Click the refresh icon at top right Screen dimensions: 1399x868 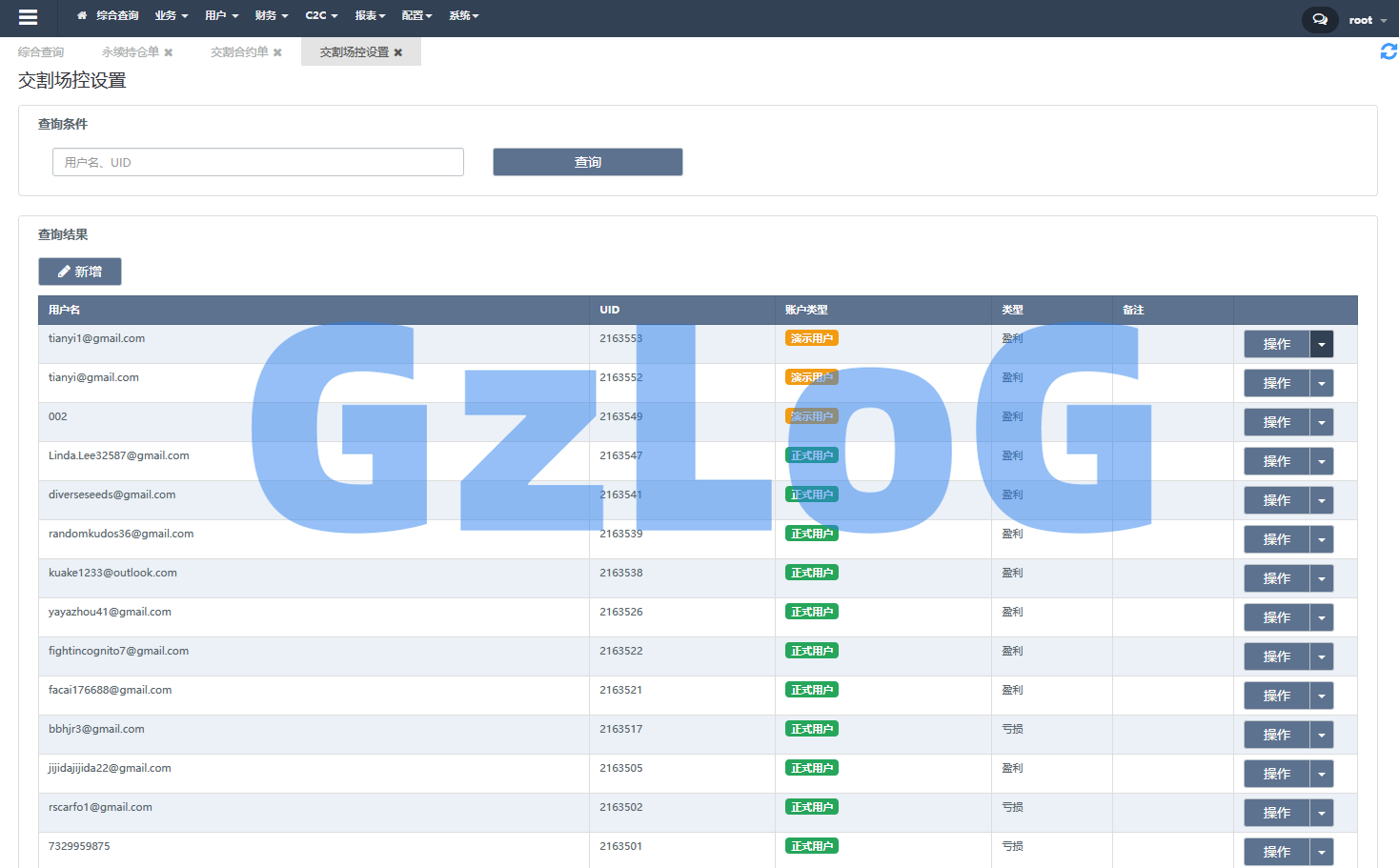tap(1389, 51)
